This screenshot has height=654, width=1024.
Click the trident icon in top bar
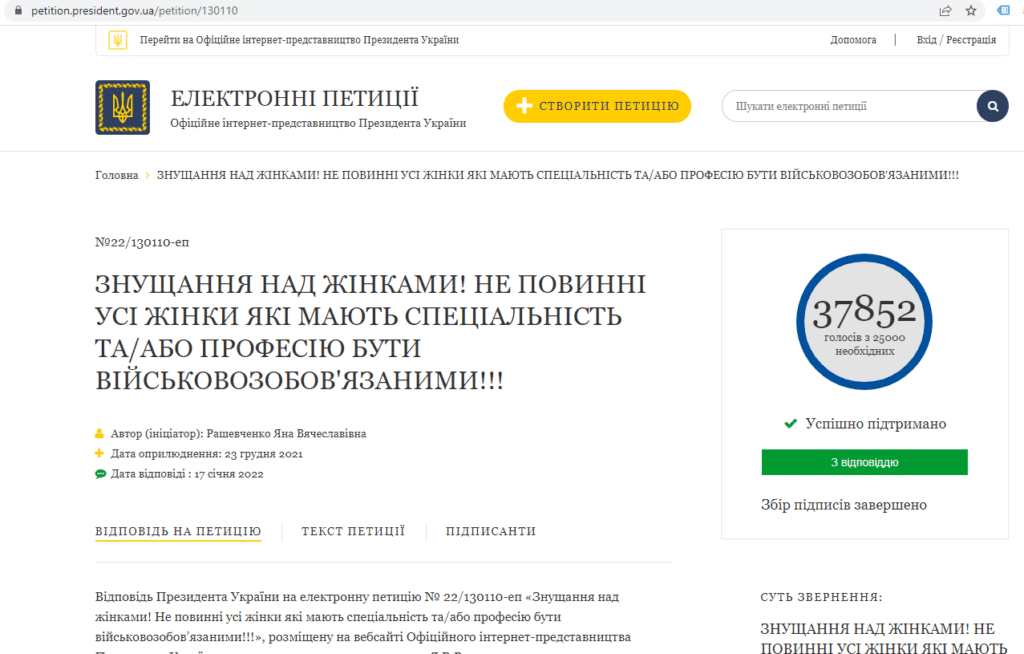coord(118,41)
